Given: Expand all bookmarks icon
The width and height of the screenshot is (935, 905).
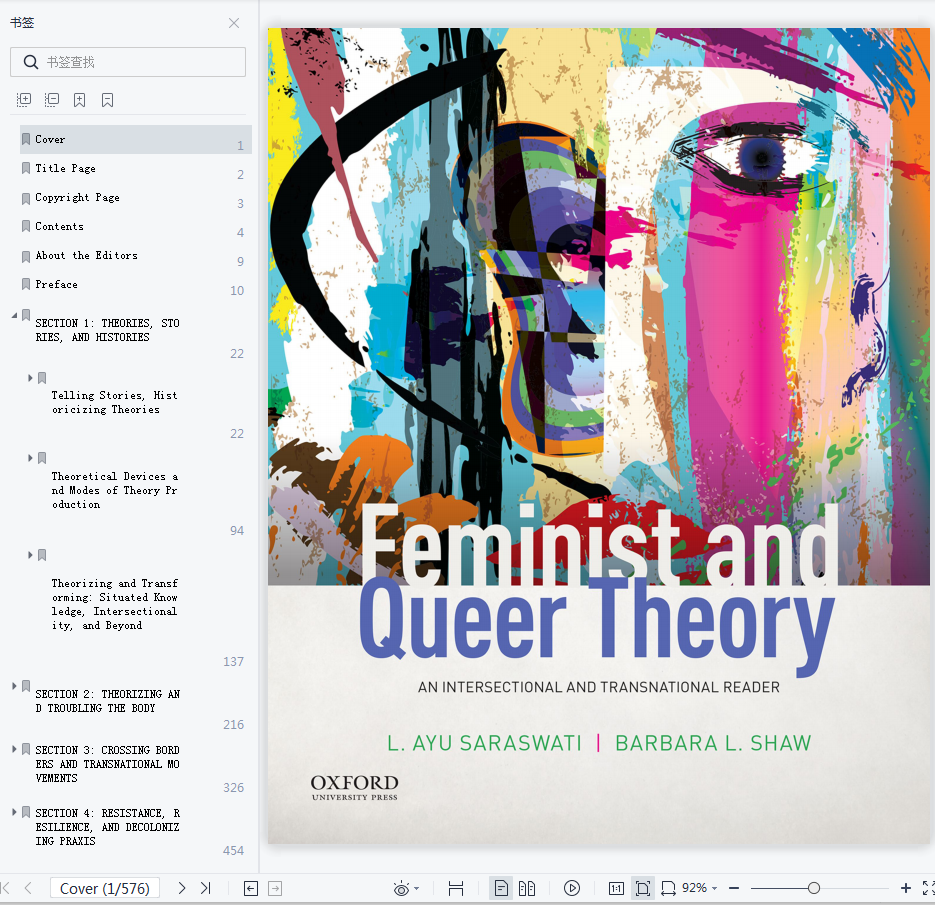Looking at the screenshot, I should coord(24,100).
